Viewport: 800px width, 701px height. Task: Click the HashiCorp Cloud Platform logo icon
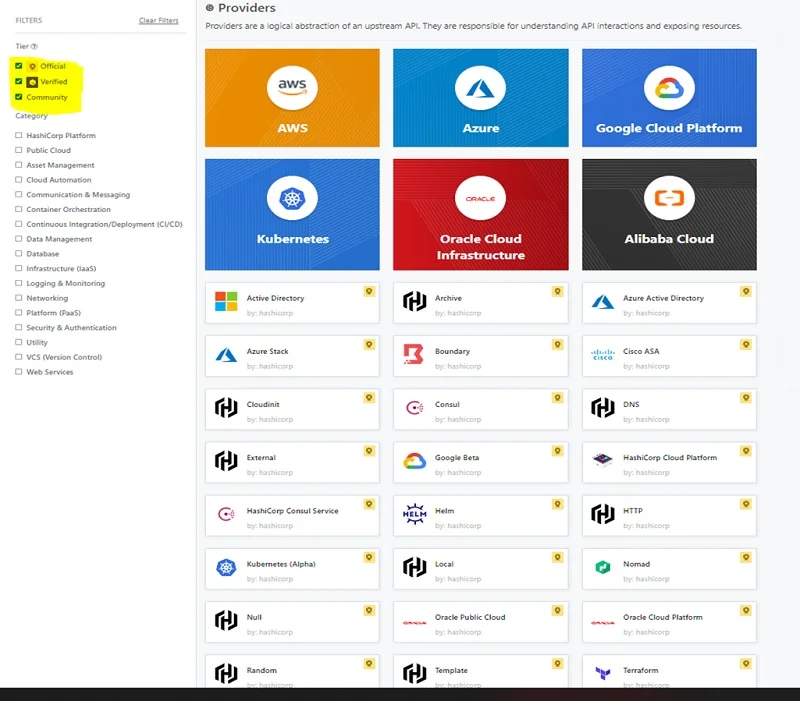point(603,460)
